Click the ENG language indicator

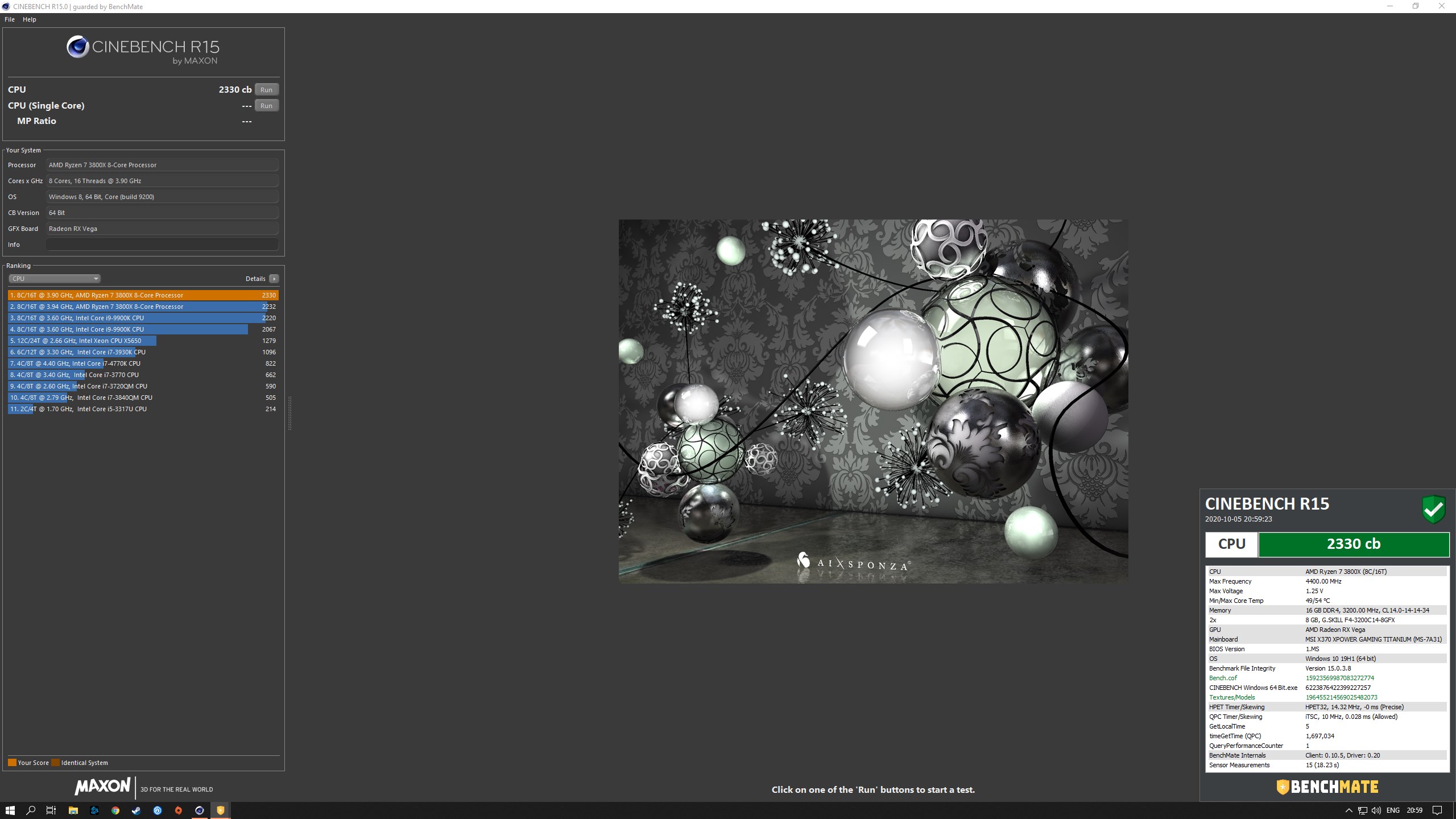click(1393, 810)
